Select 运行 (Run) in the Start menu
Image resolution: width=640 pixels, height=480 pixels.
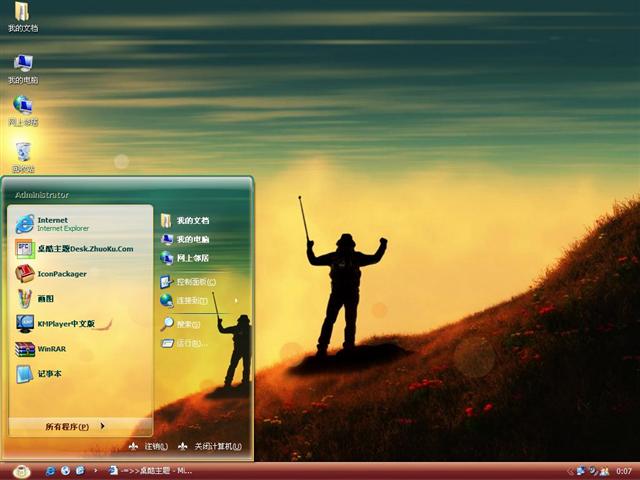pos(190,343)
